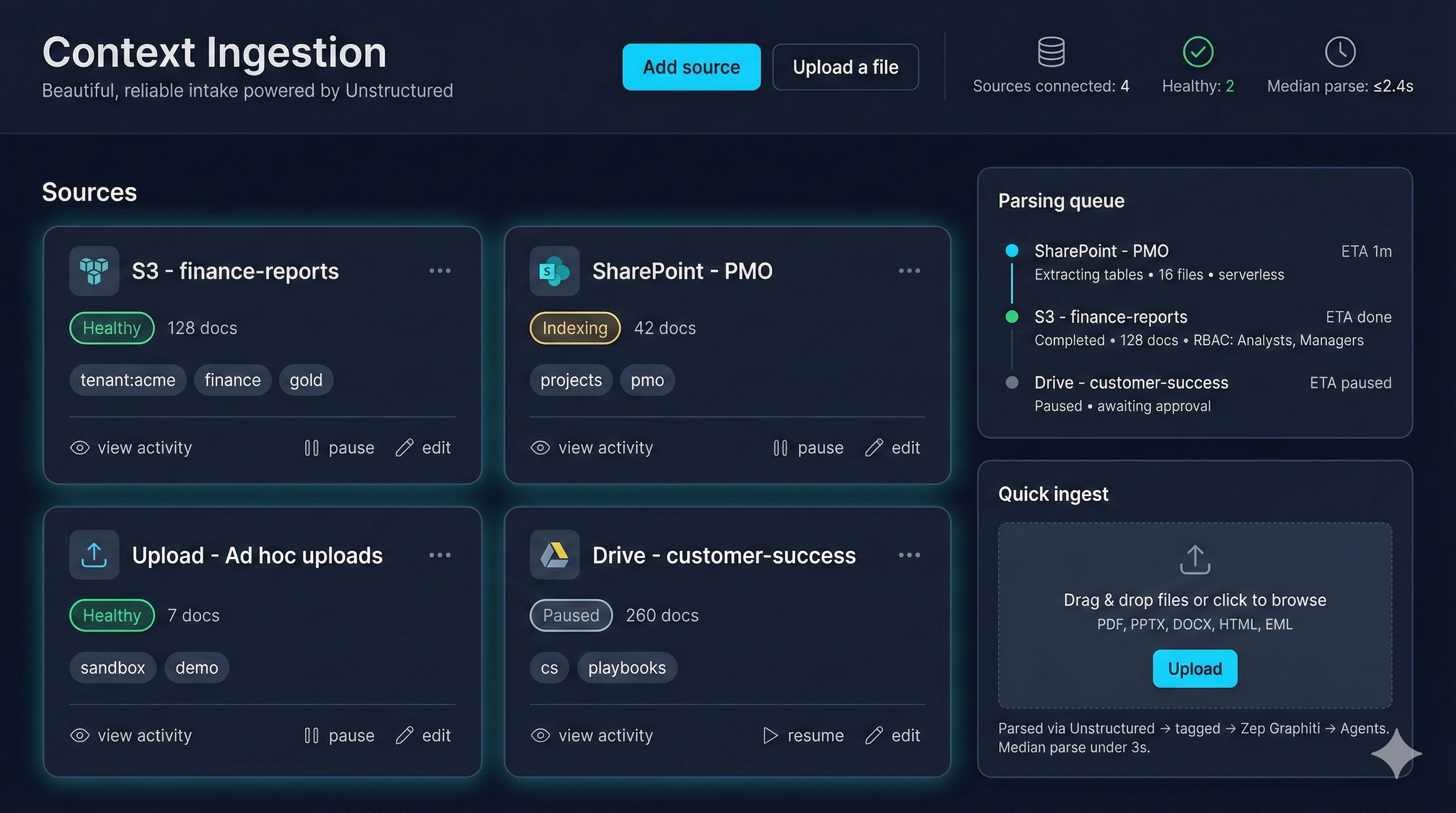Select the cs tag on the Drive card

pos(548,667)
